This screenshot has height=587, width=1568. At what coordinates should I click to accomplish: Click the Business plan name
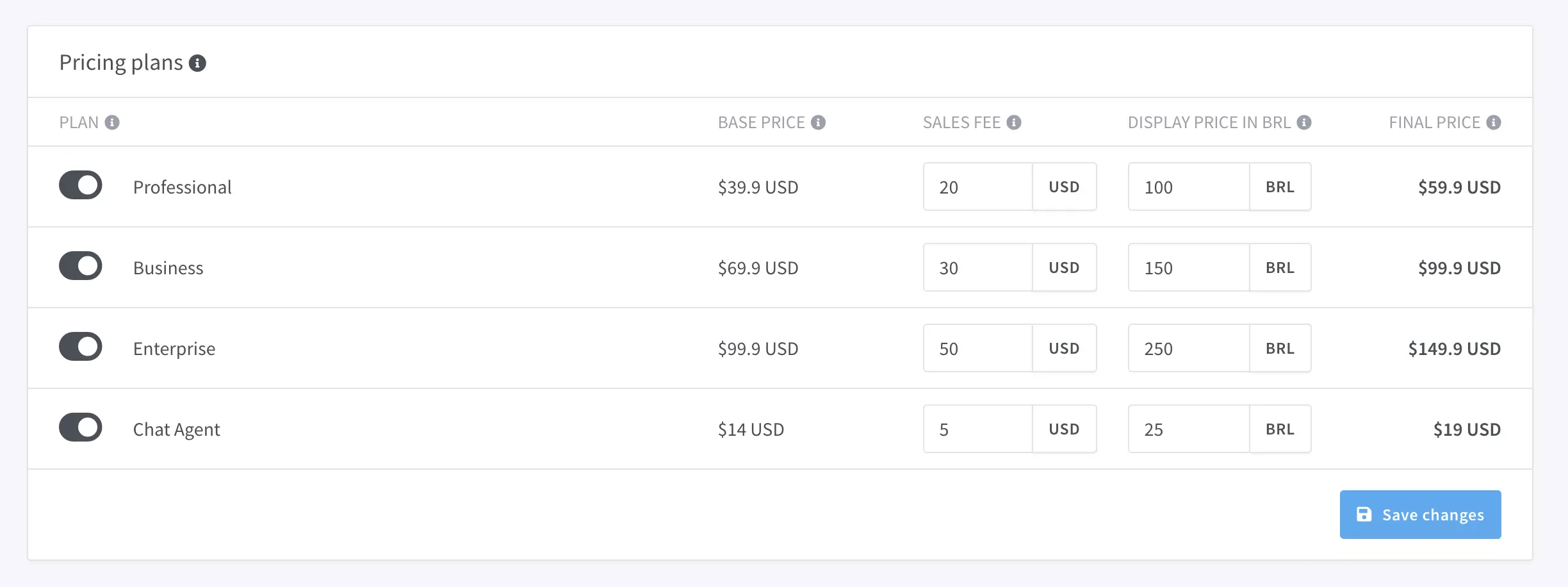tap(168, 268)
